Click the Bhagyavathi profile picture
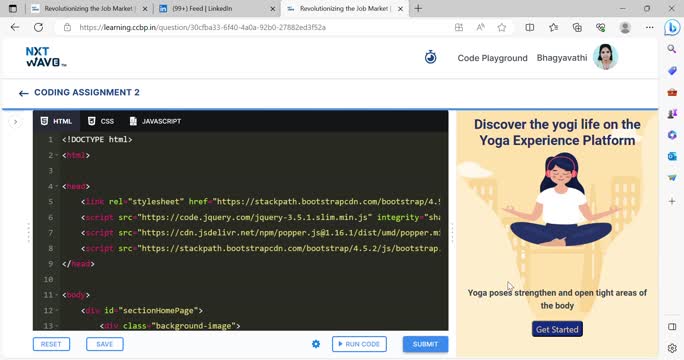The image size is (684, 360). 605,57
